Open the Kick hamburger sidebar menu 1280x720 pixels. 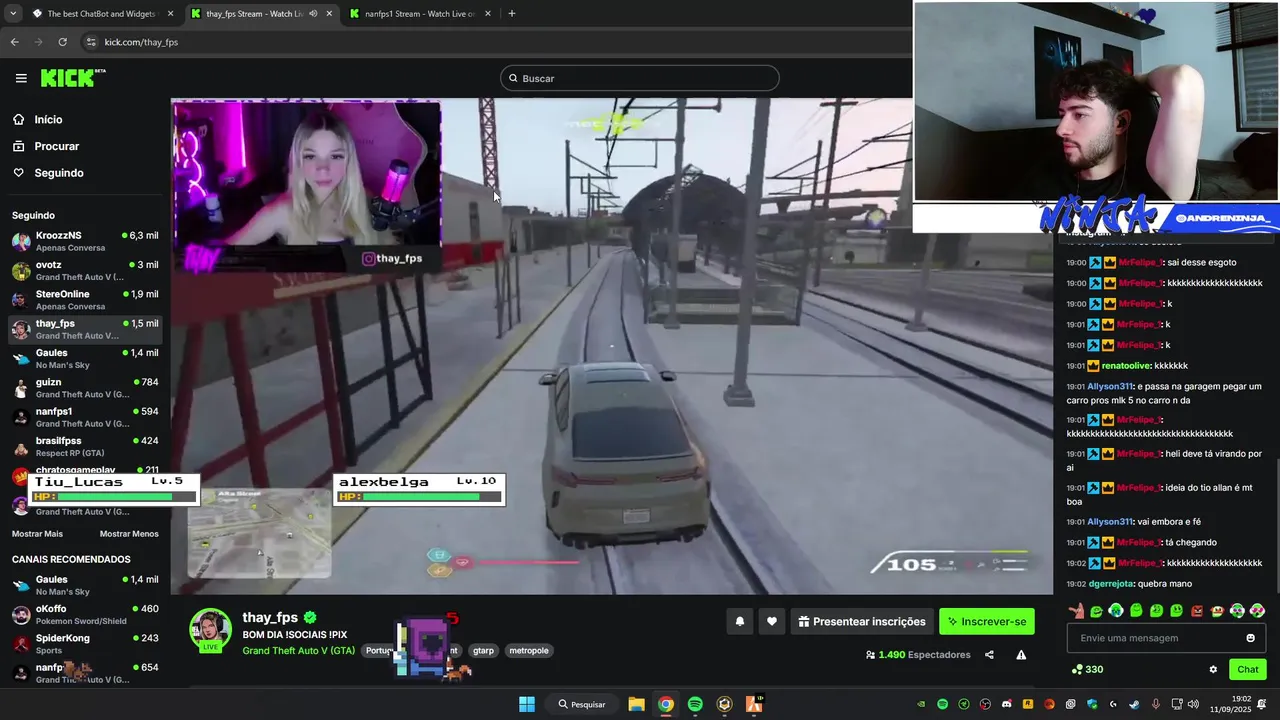21,78
